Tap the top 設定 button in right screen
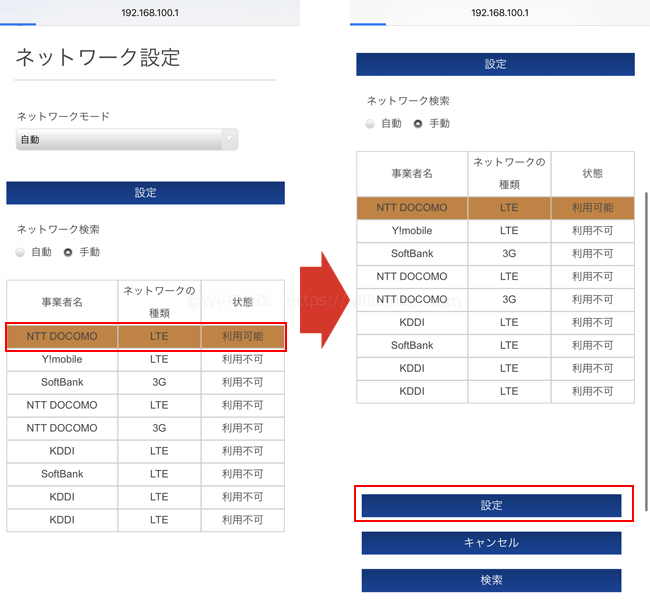The width and height of the screenshot is (650, 600). [495, 64]
